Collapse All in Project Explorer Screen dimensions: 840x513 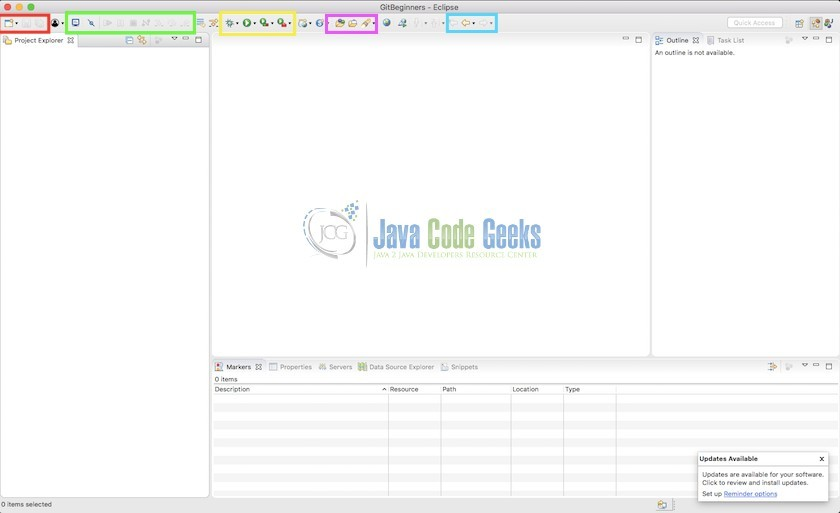(x=129, y=40)
